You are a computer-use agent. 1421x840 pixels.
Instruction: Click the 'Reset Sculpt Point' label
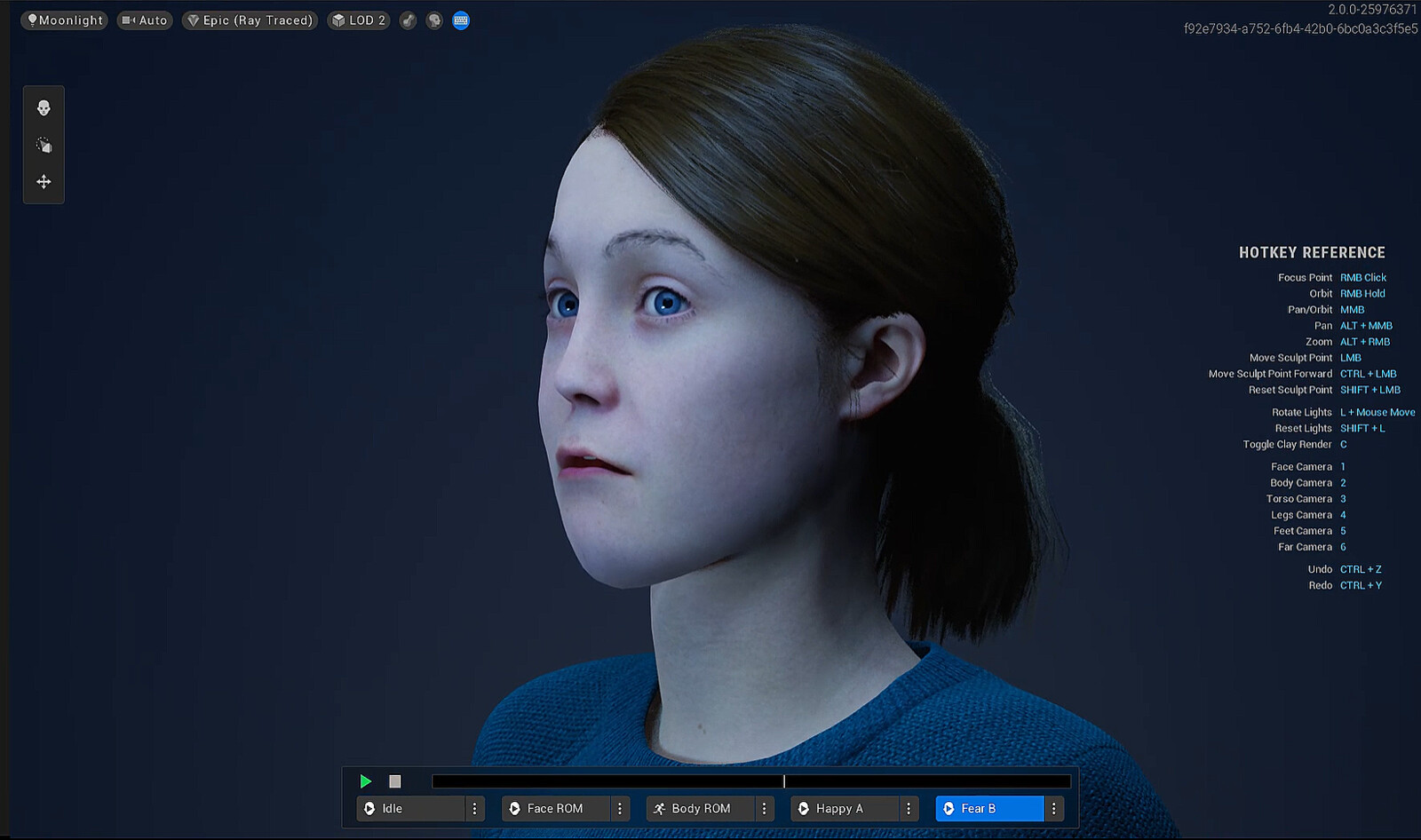[x=1290, y=390]
